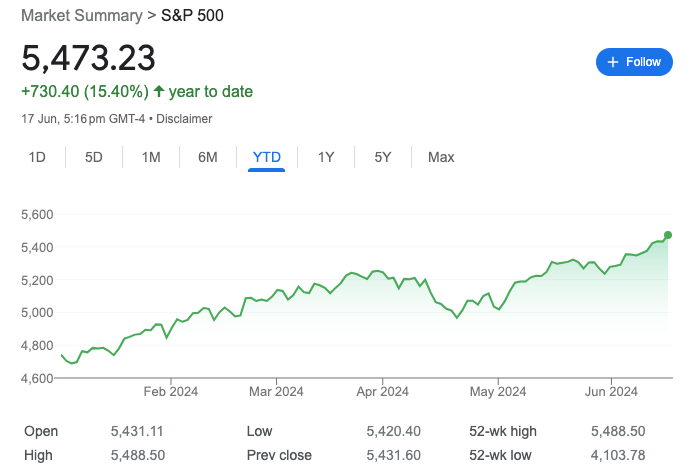The image size is (692, 471).
Task: Click the green up arrow icon
Action: 159,92
